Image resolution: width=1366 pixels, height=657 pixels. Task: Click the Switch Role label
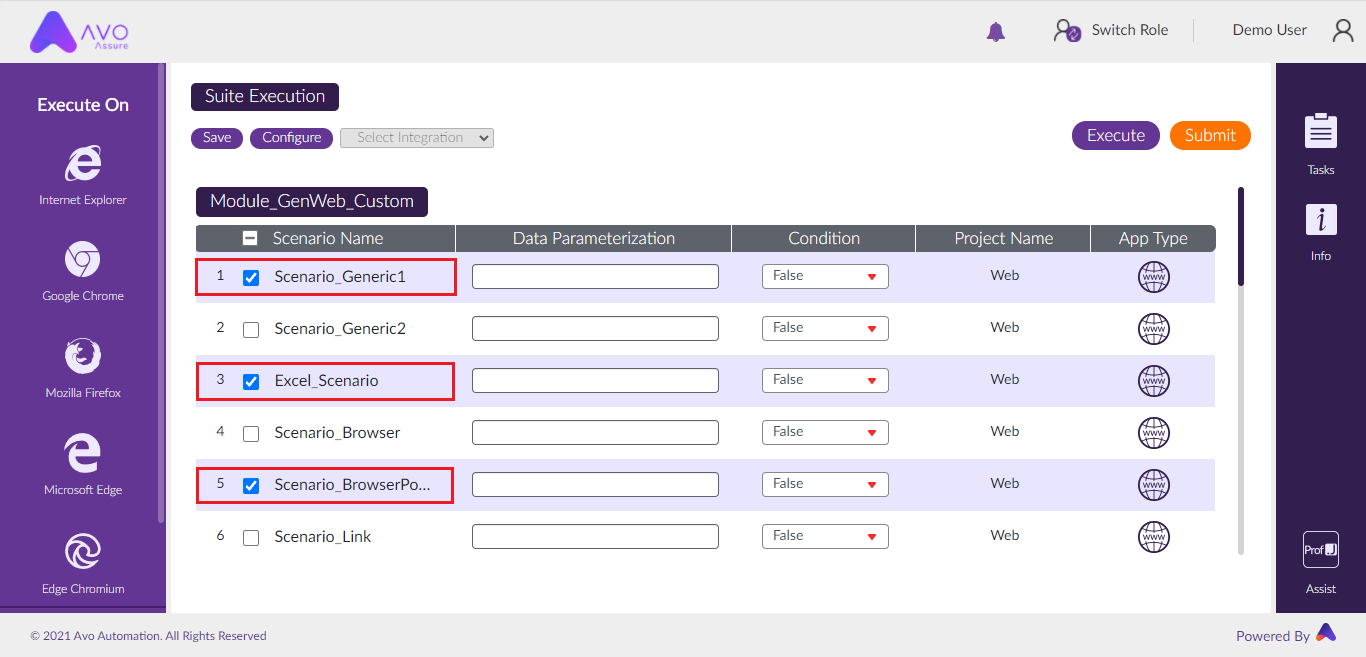click(1130, 30)
